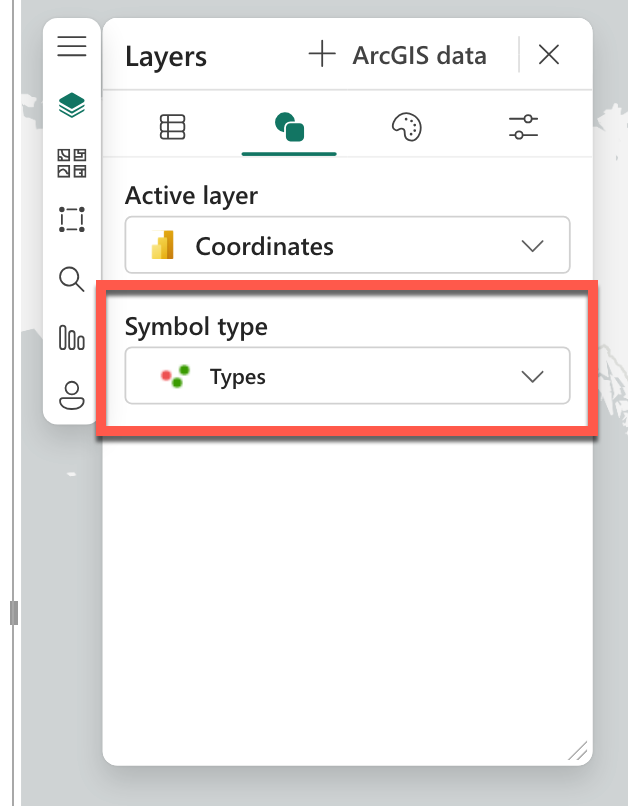Click the search icon in the sidebar
Viewport: 628px width, 806px height.
click(x=71, y=280)
